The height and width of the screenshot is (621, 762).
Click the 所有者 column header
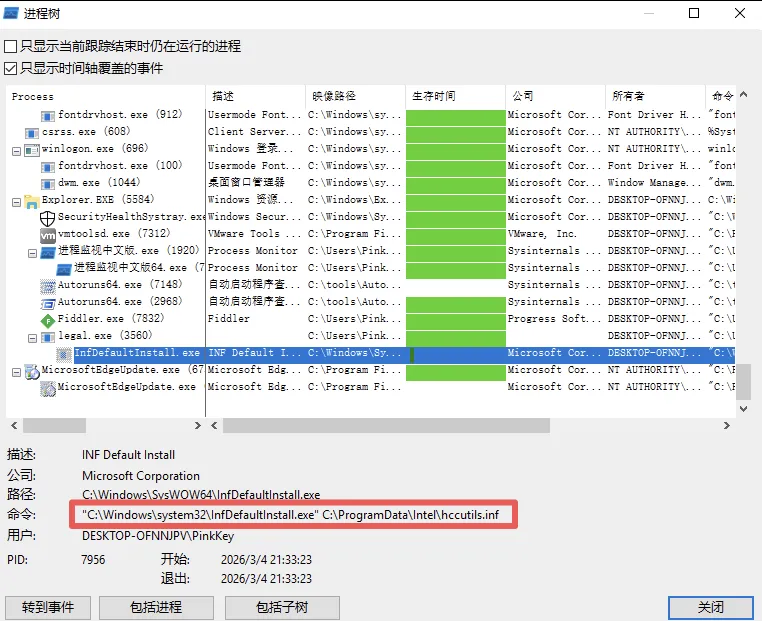coord(656,96)
